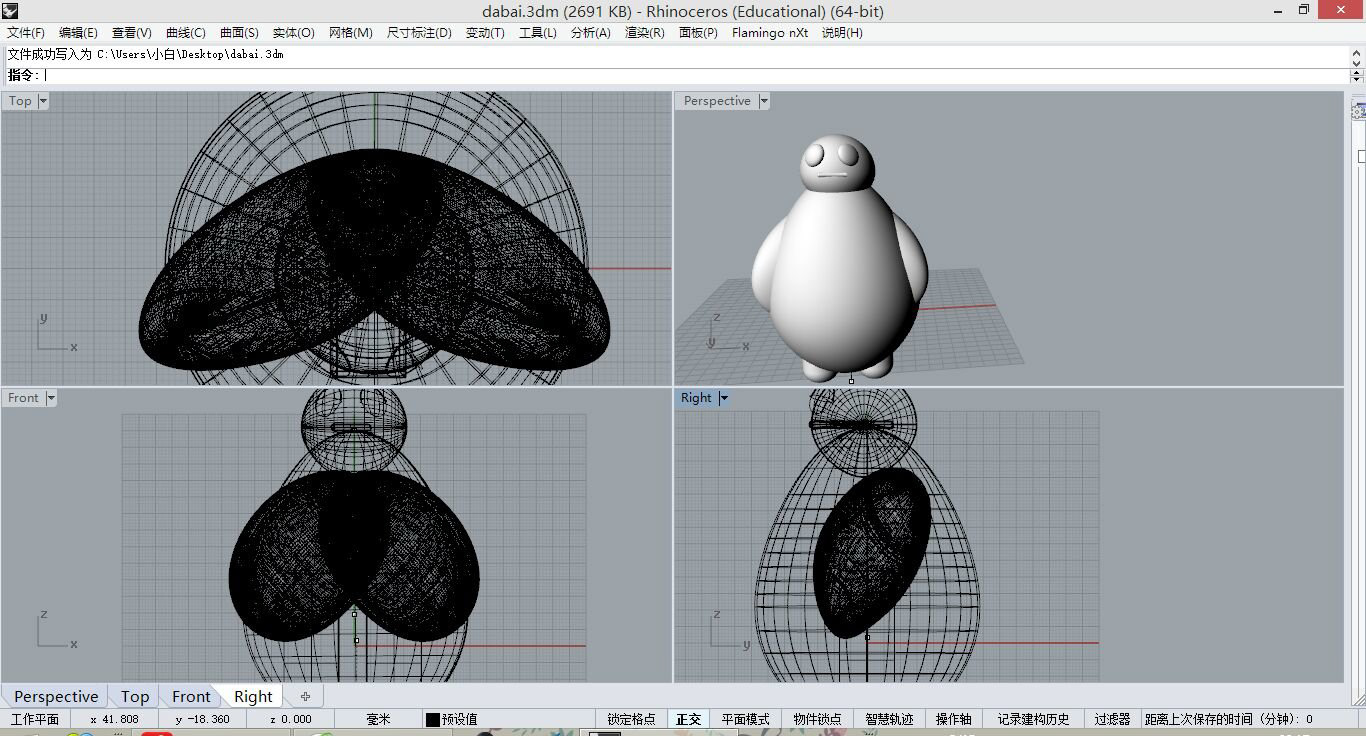Screen dimensions: 1366x736
Task: Open the 查看(V) menu
Action: pos(132,33)
